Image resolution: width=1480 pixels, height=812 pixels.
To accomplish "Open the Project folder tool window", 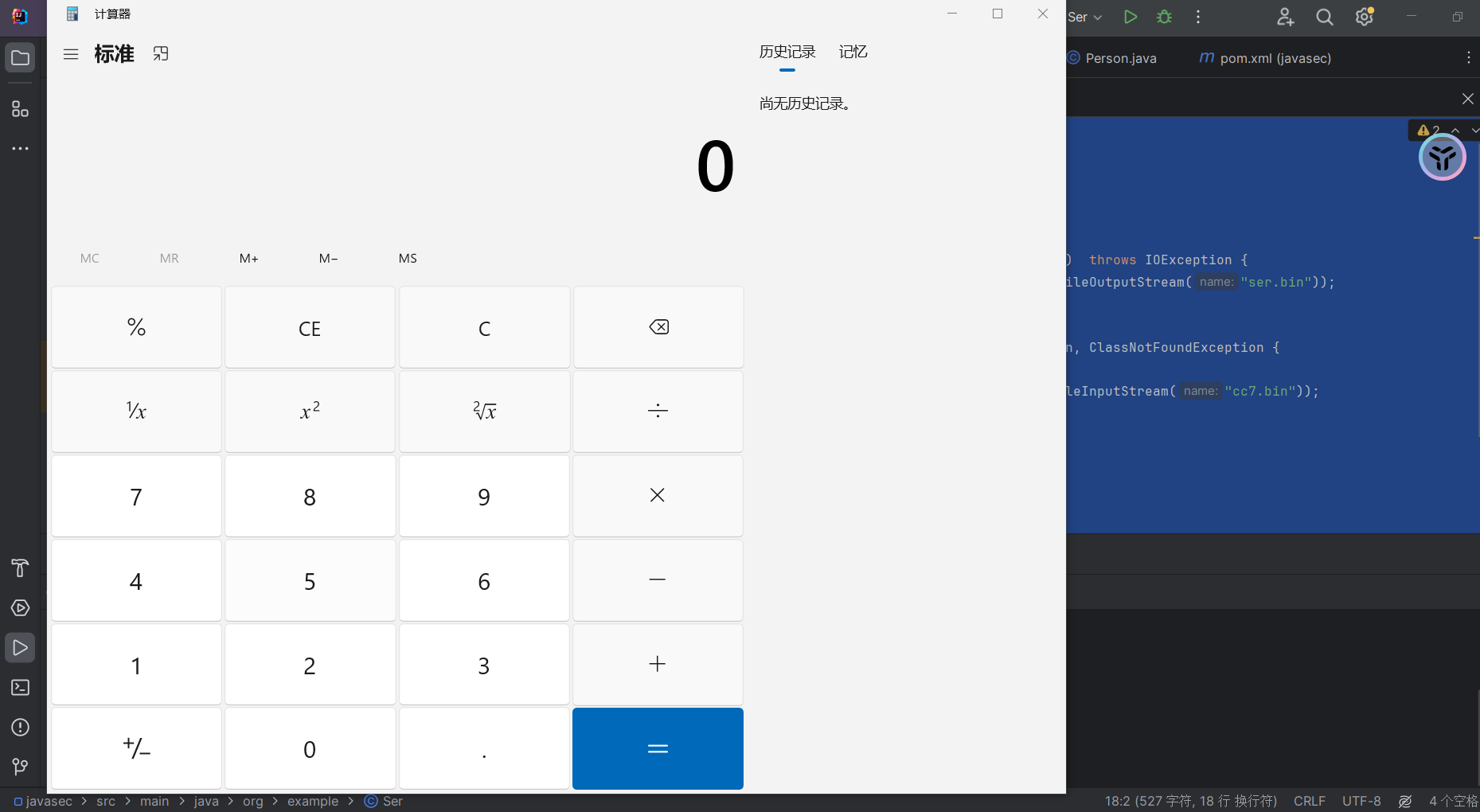I will pos(20,58).
